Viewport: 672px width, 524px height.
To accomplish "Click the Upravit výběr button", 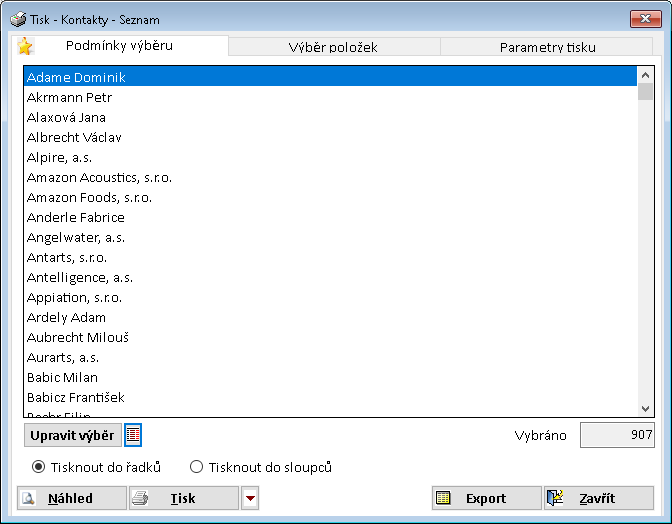I will point(72,435).
